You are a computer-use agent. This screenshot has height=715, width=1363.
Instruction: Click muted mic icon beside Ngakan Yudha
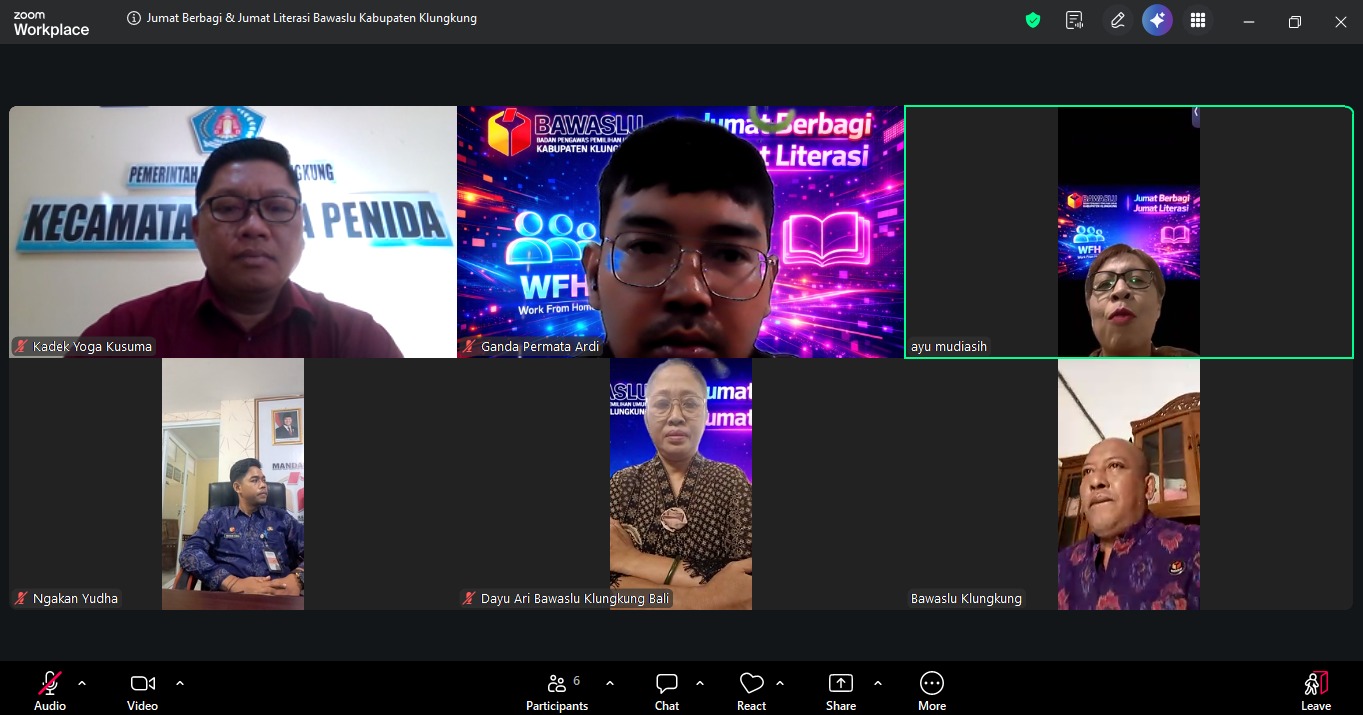(x=21, y=599)
